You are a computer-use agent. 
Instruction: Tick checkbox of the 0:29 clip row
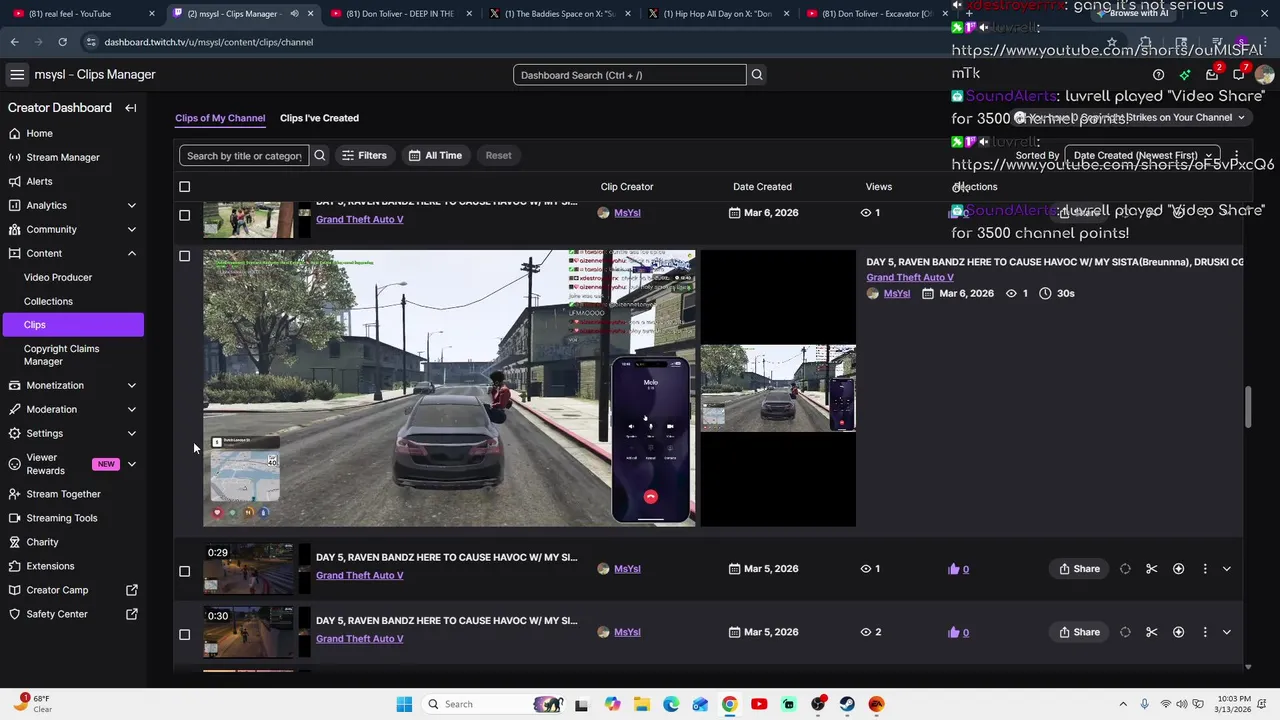click(x=184, y=571)
